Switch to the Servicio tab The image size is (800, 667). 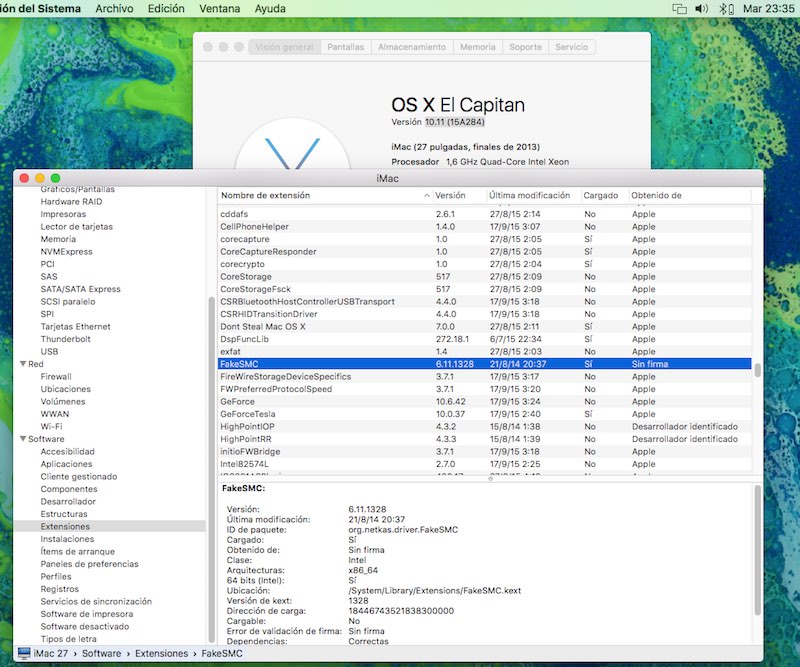(571, 47)
